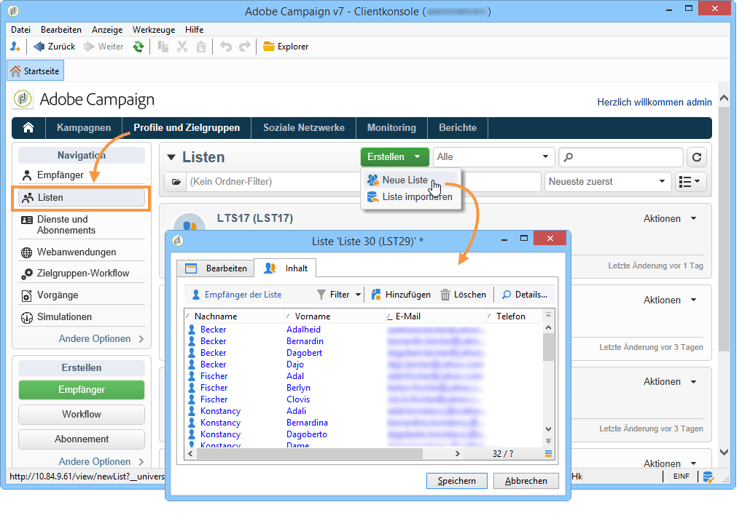Select the Becker Adalheid row
The height and width of the screenshot is (526, 750).
tap(364, 329)
